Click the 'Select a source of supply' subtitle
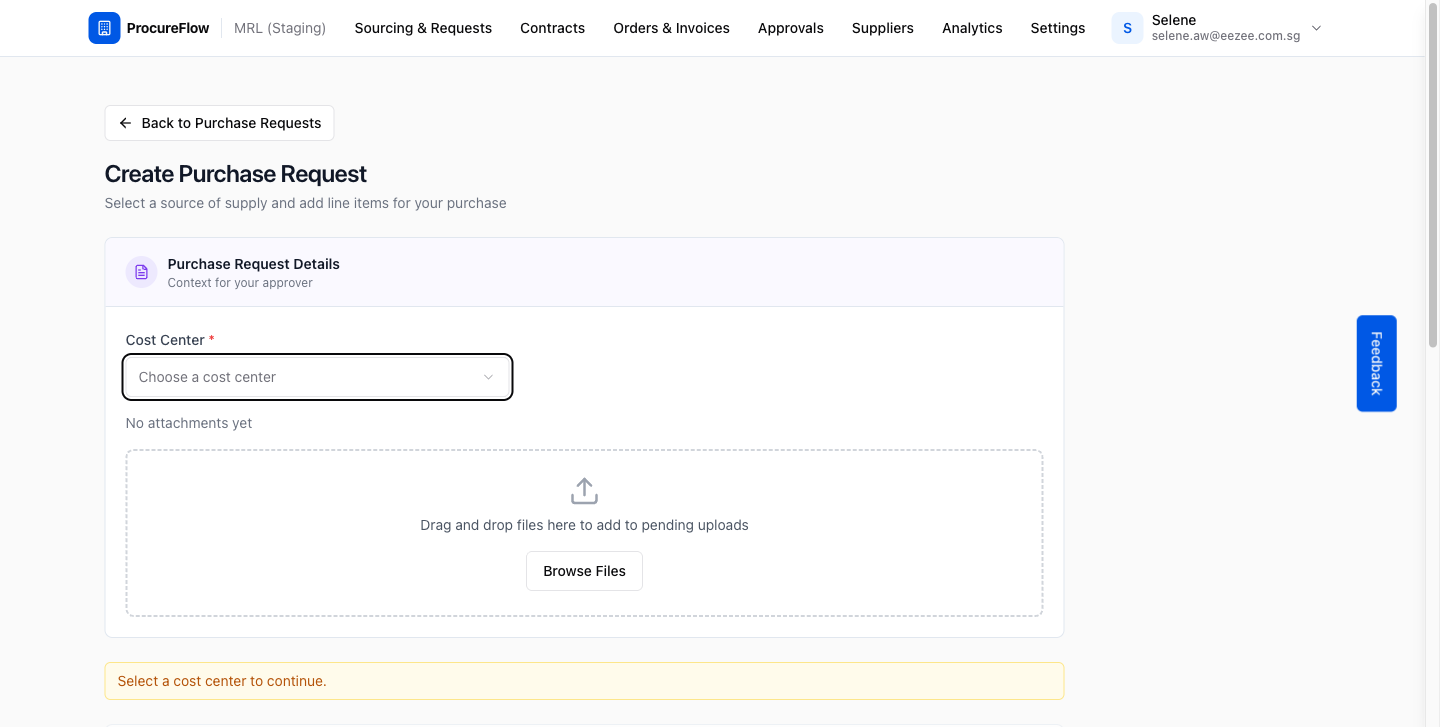Image resolution: width=1440 pixels, height=727 pixels. pyautogui.click(x=305, y=203)
